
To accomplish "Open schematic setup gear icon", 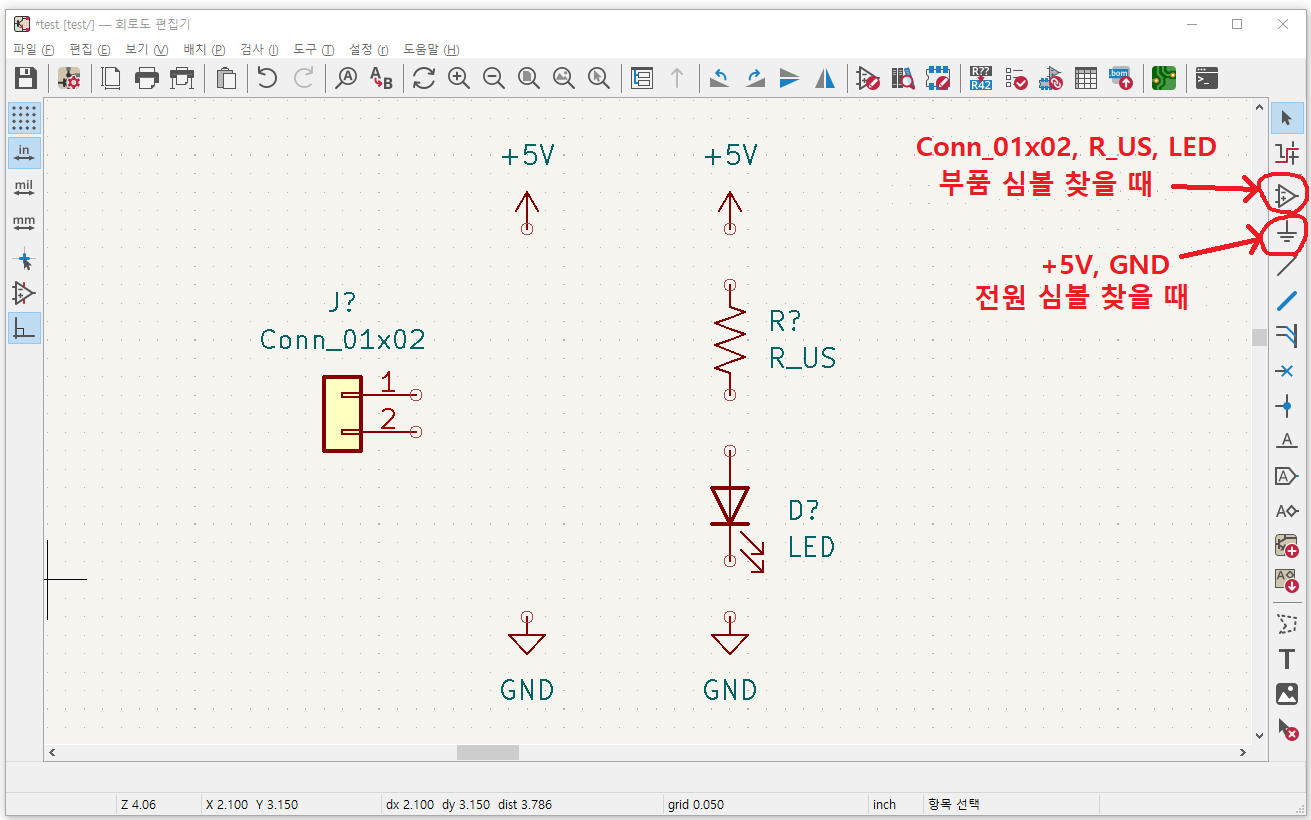I will click(69, 78).
